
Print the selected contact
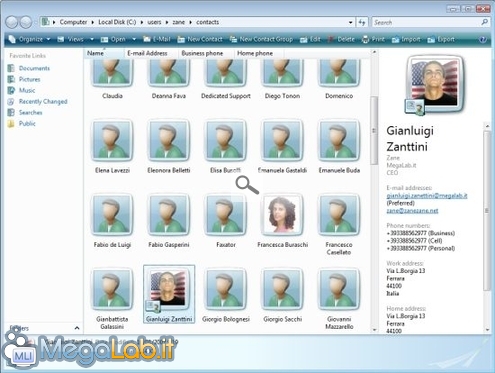point(373,39)
